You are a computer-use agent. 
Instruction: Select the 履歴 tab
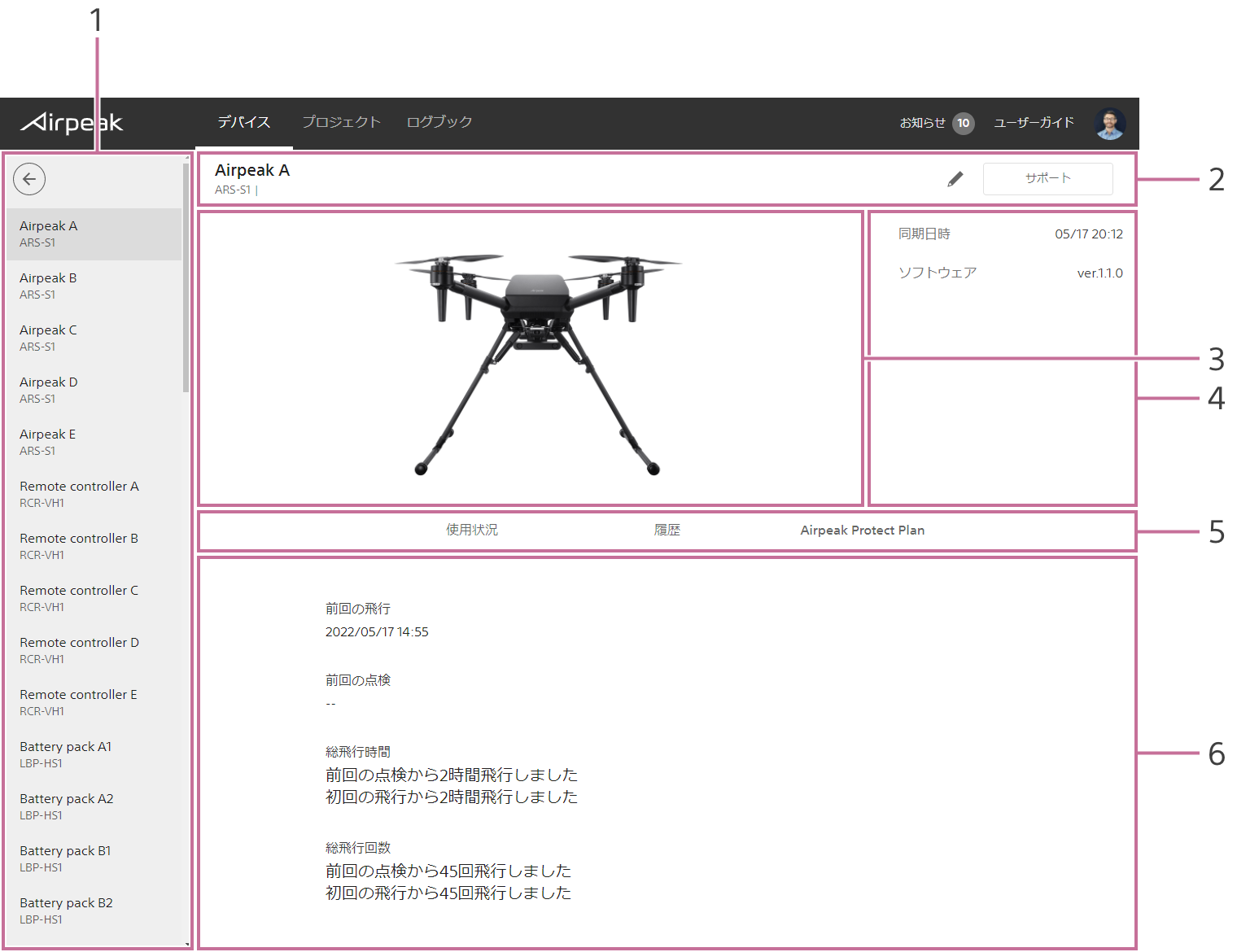667,530
